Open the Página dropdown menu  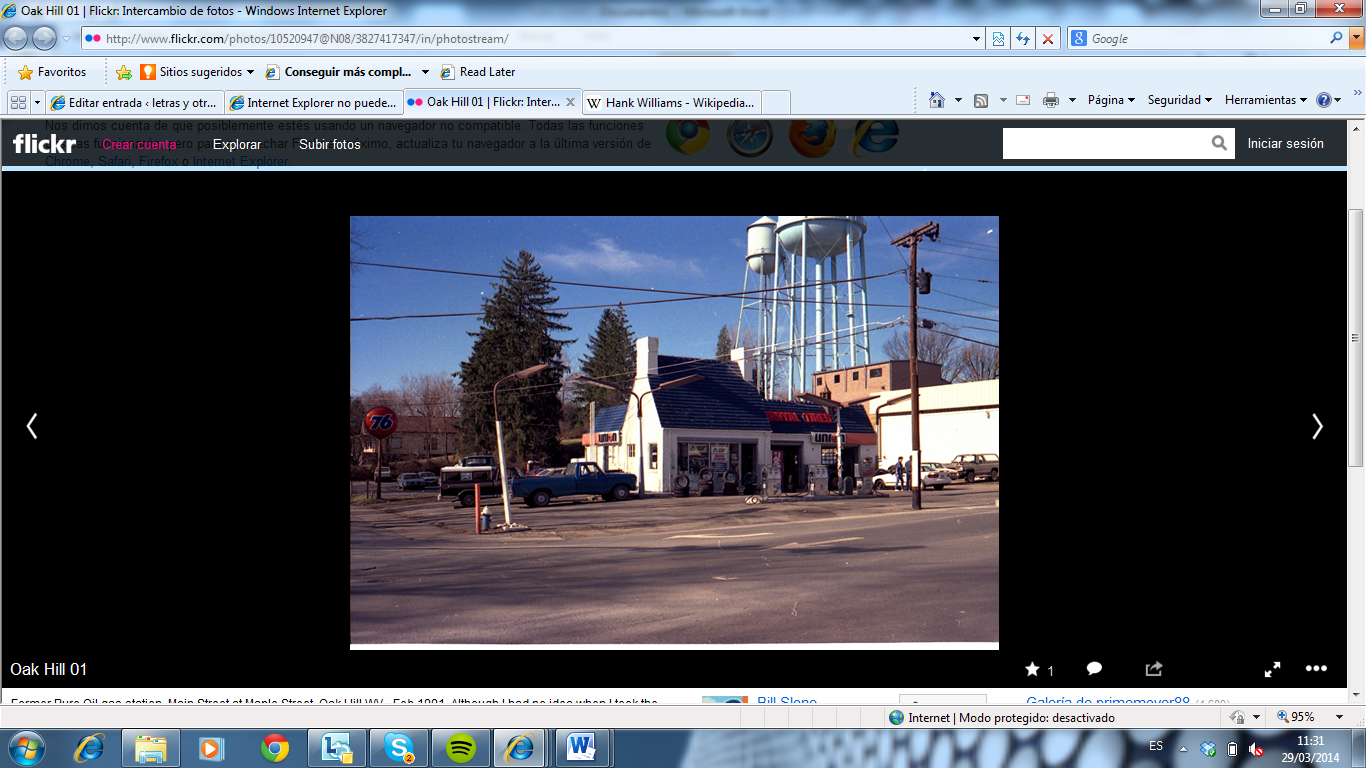pos(1111,100)
